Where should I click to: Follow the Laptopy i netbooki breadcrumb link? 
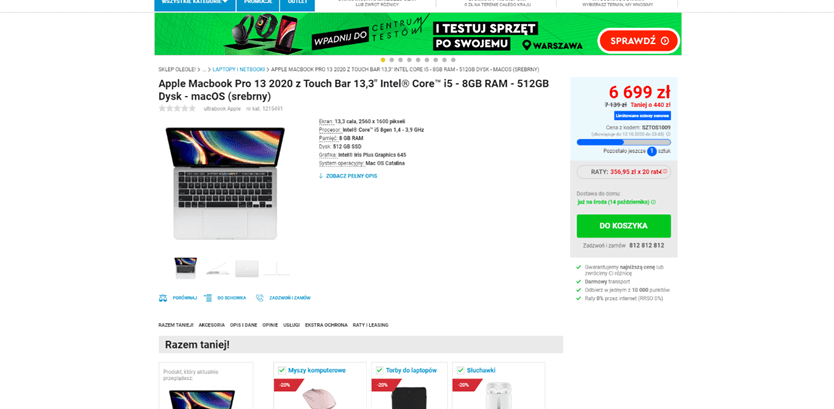pos(239,70)
